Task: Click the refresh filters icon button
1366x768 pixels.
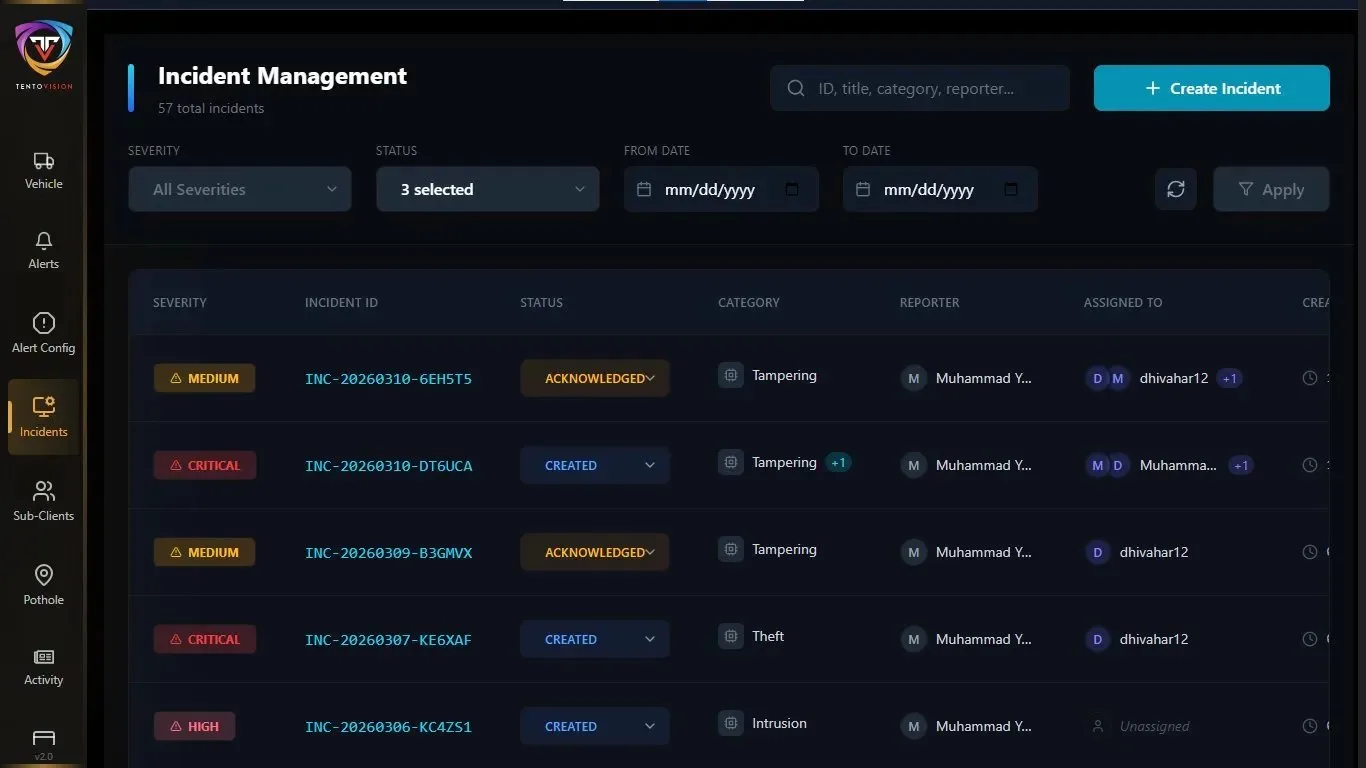Action: click(1176, 189)
